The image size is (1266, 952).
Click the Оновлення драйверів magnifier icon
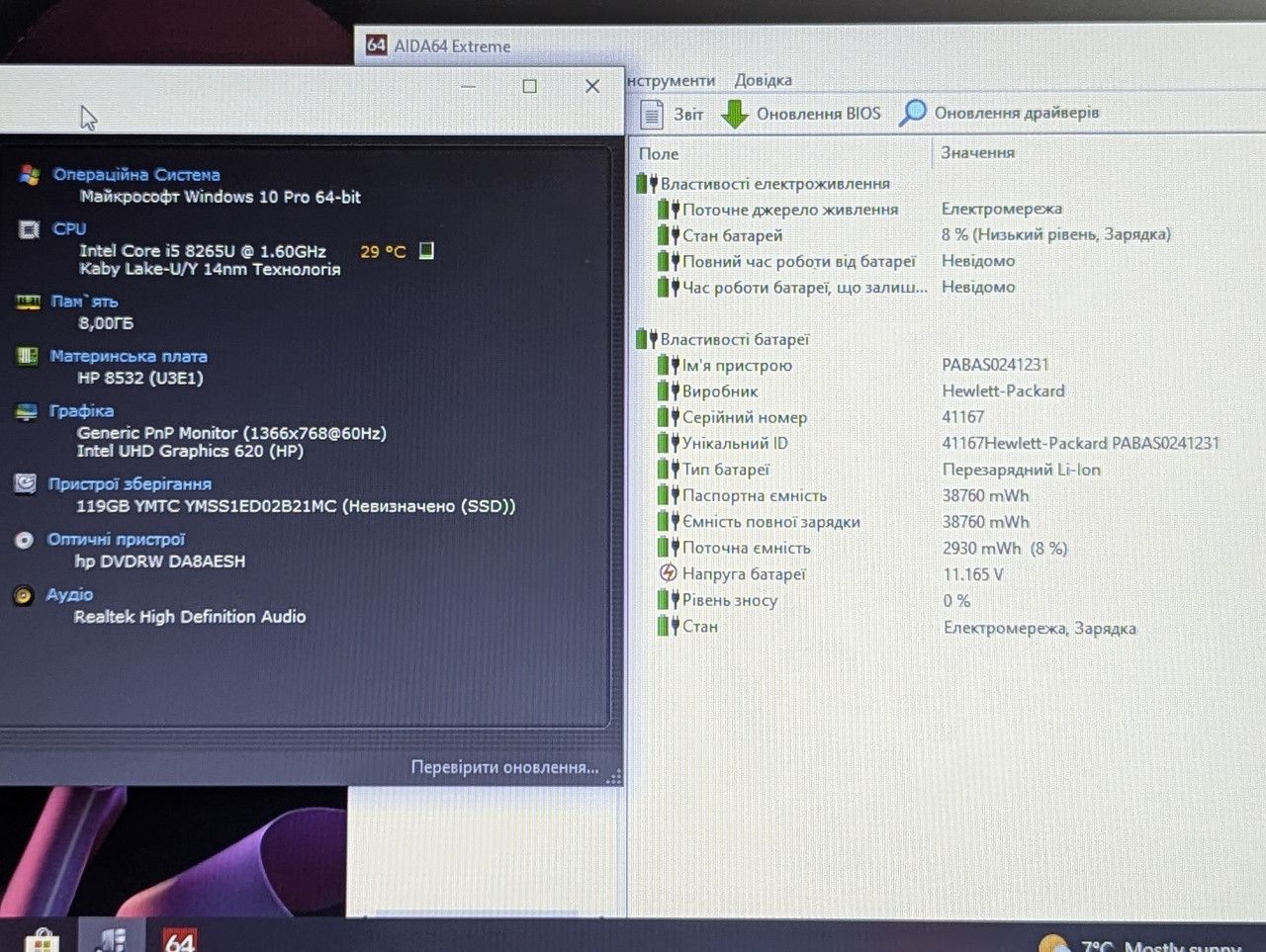tap(912, 113)
